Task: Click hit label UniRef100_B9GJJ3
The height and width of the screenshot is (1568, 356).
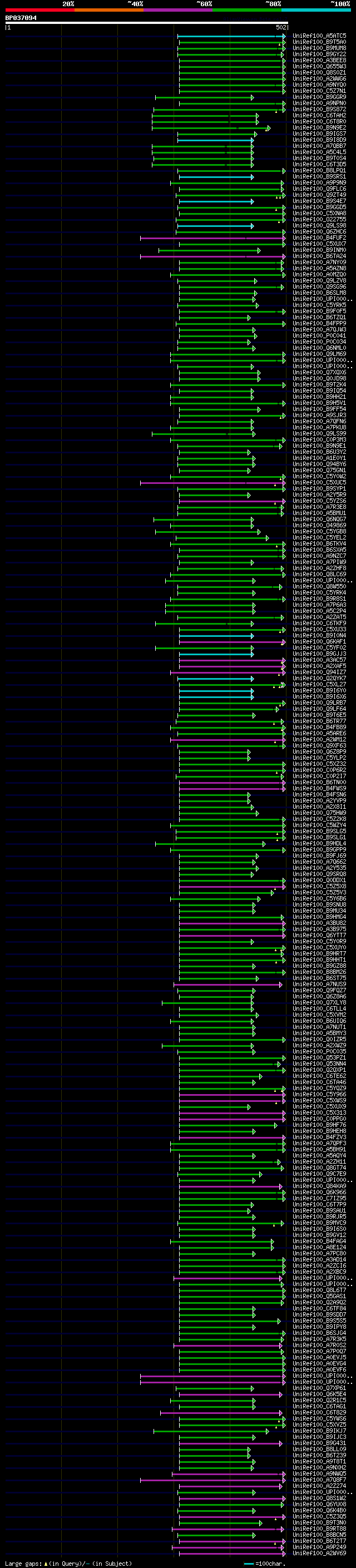Action: [x=319, y=654]
